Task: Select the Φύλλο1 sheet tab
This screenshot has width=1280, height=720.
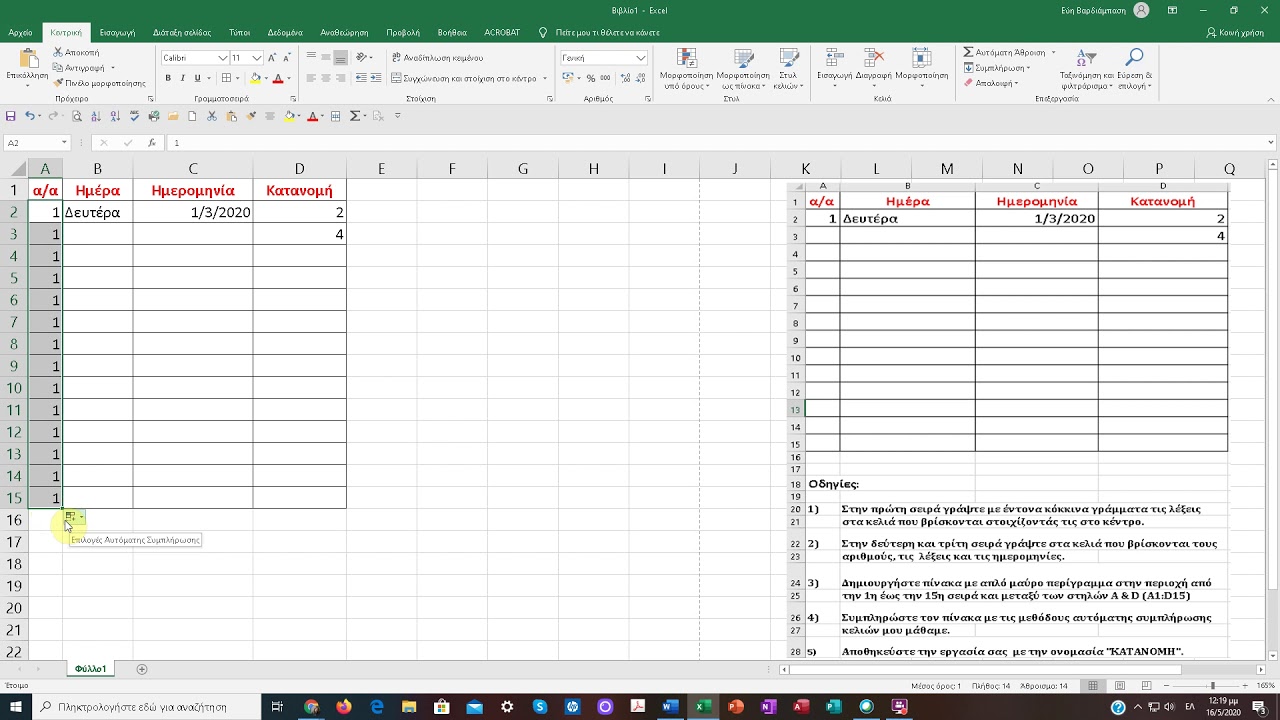Action: (90, 669)
